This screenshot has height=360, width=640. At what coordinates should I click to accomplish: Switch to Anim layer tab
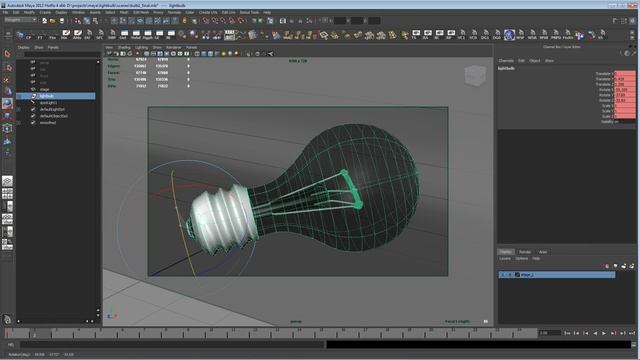pyautogui.click(x=543, y=252)
